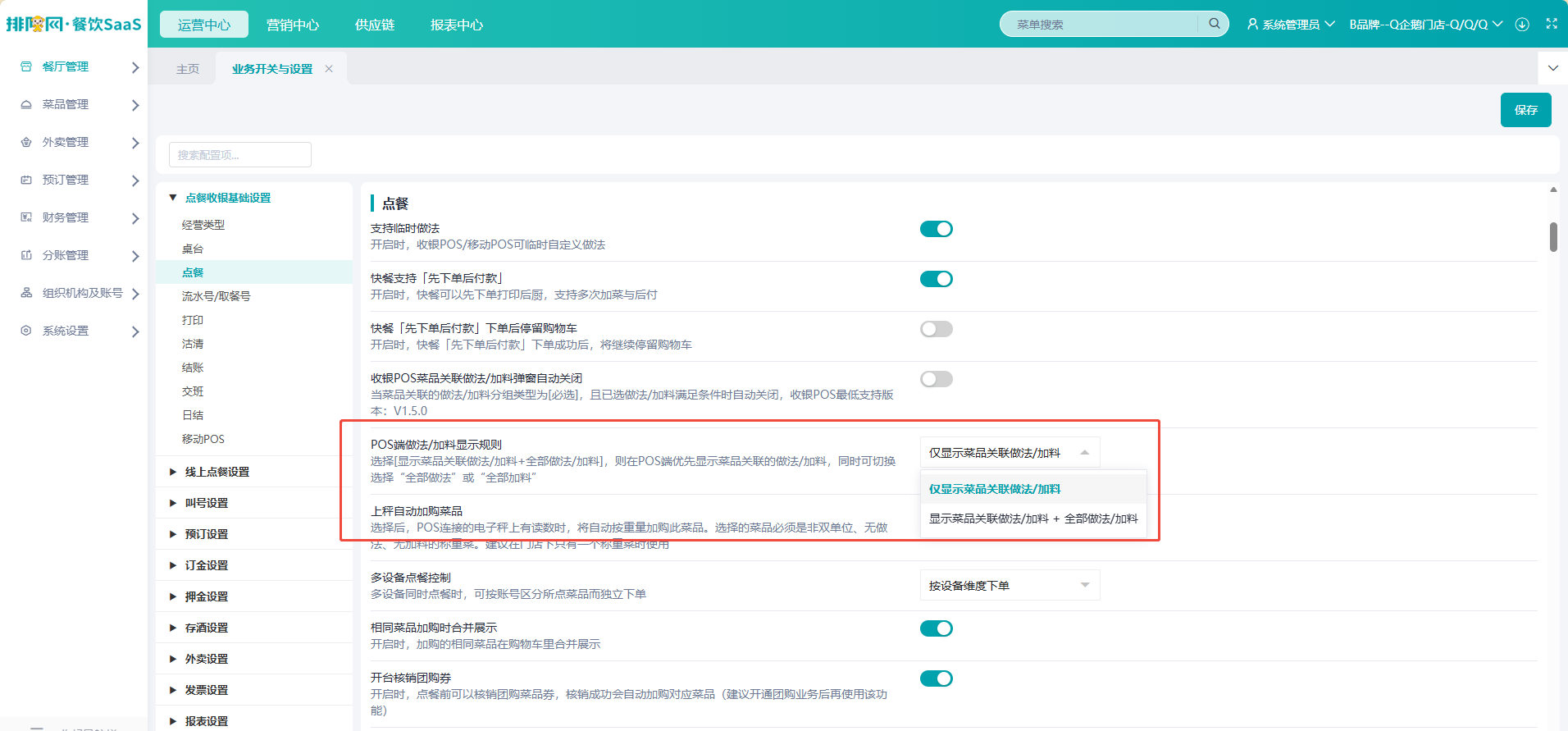The height and width of the screenshot is (731, 1568).
Task: Click the 系统管理员 user icon
Action: coord(1252,24)
